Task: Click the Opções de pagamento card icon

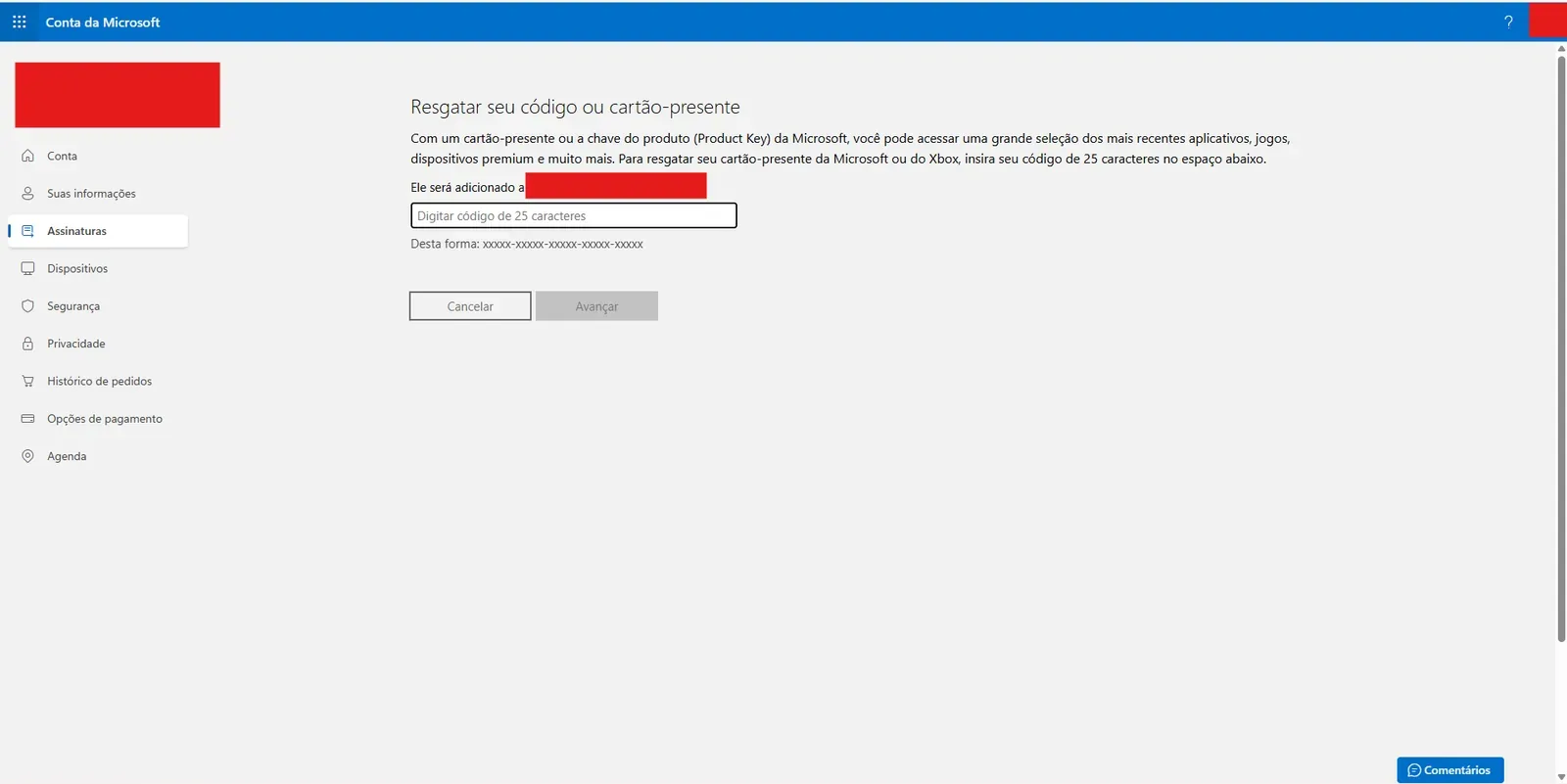Action: 27,418
